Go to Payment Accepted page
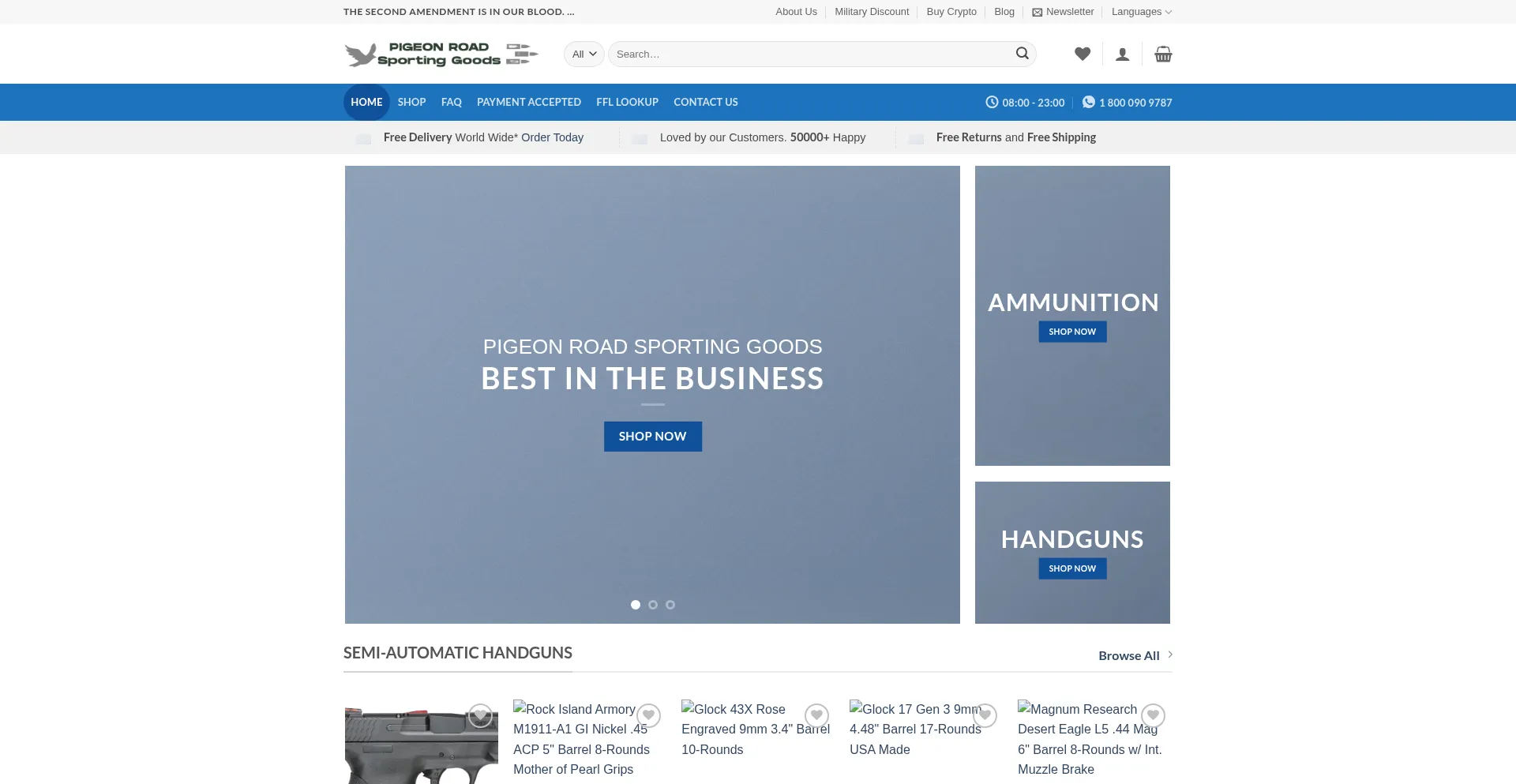 tap(528, 103)
